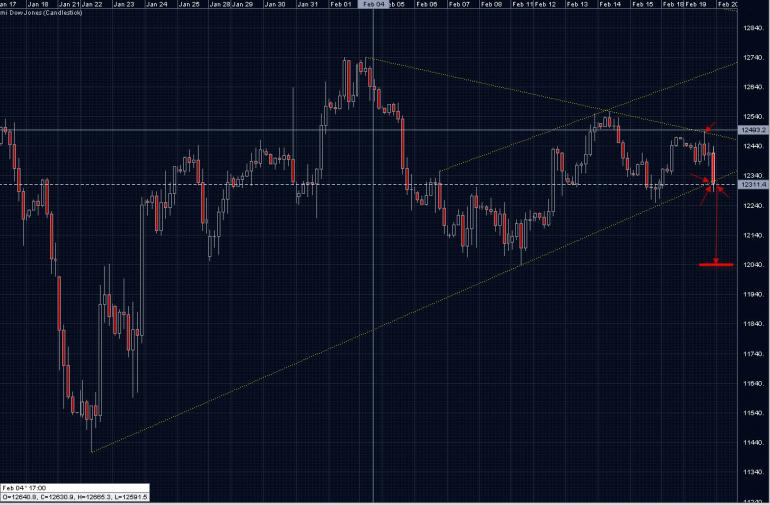Click the 12040 price scale tick

click(753, 265)
